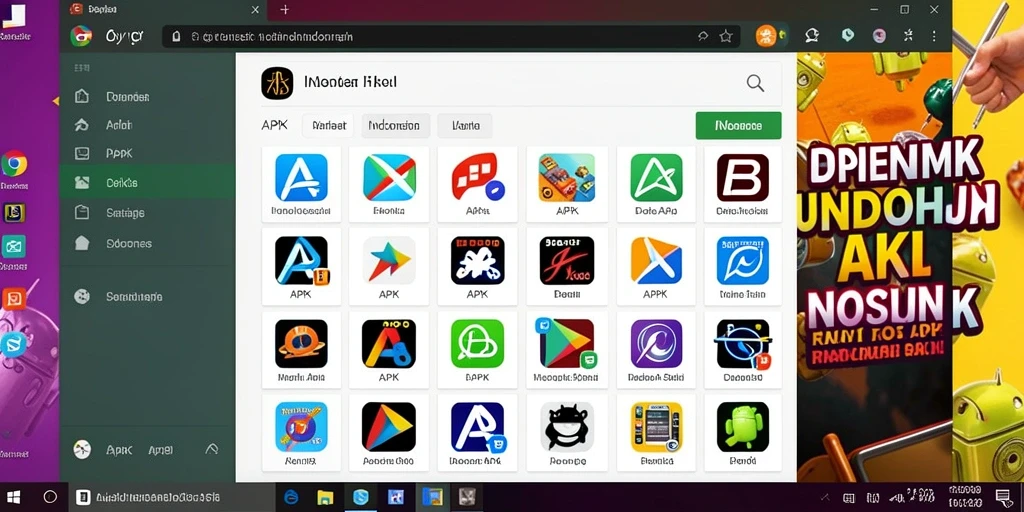Select the Nariaet filter chip
The width and height of the screenshot is (1024, 512).
coord(328,125)
